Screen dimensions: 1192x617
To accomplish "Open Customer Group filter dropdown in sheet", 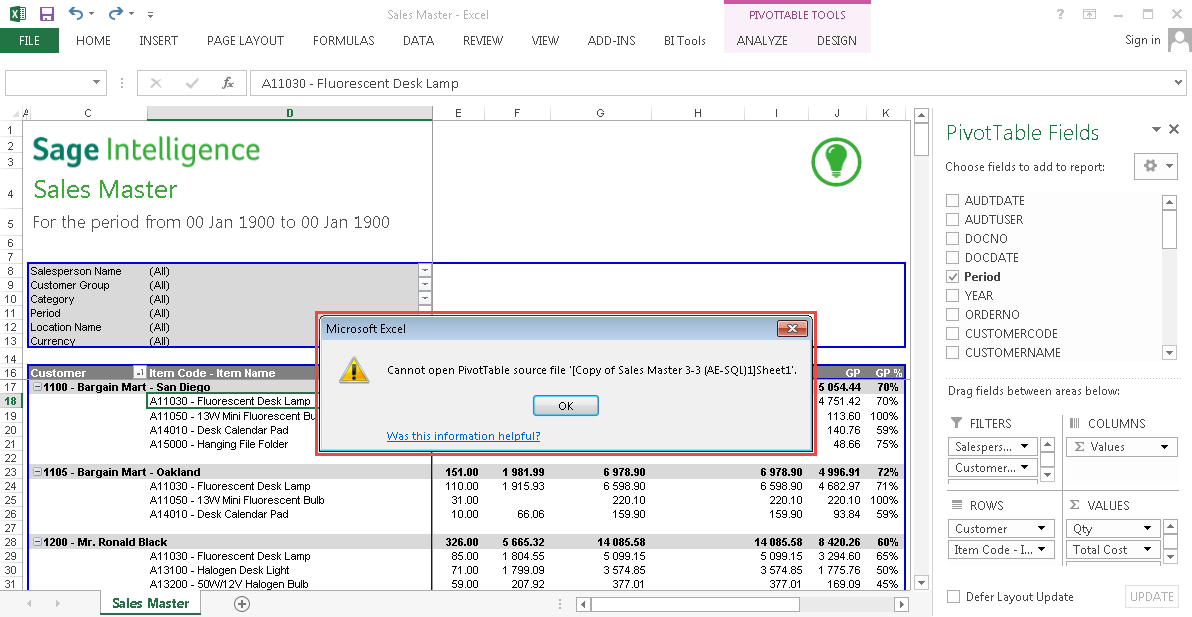I will click(425, 285).
